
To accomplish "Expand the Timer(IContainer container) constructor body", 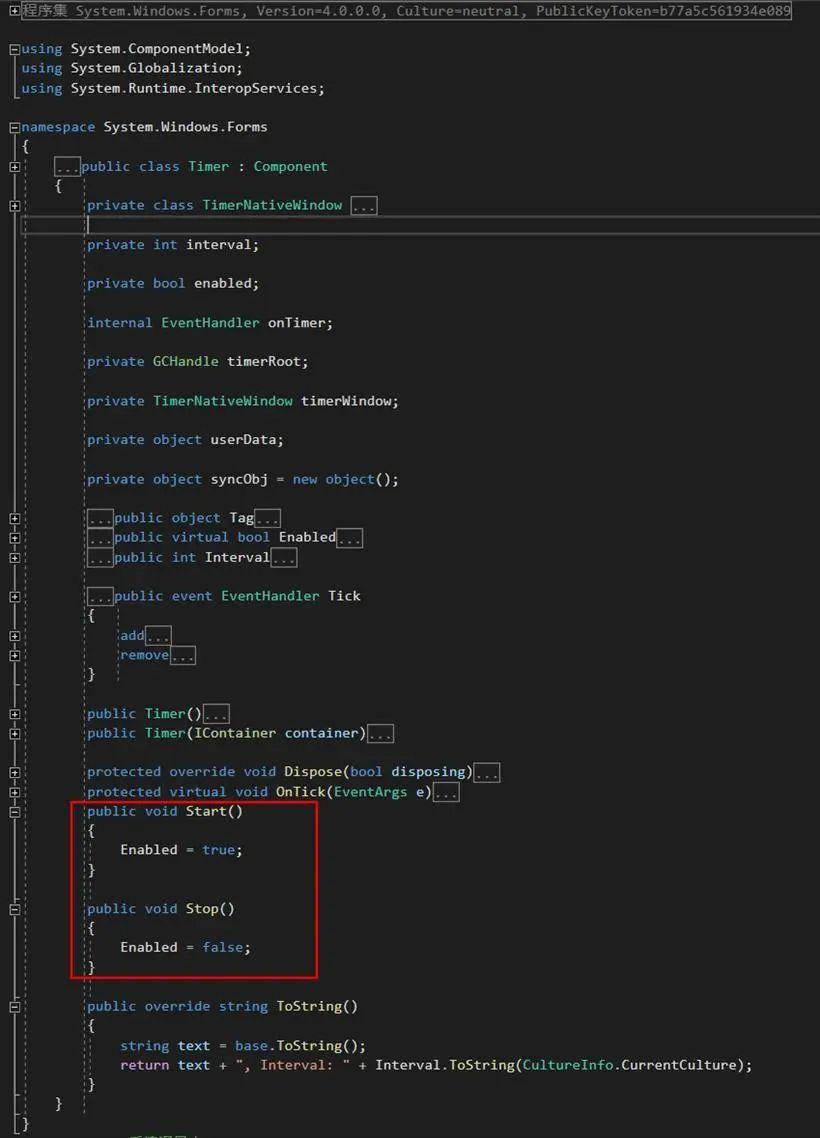I will tap(380, 733).
